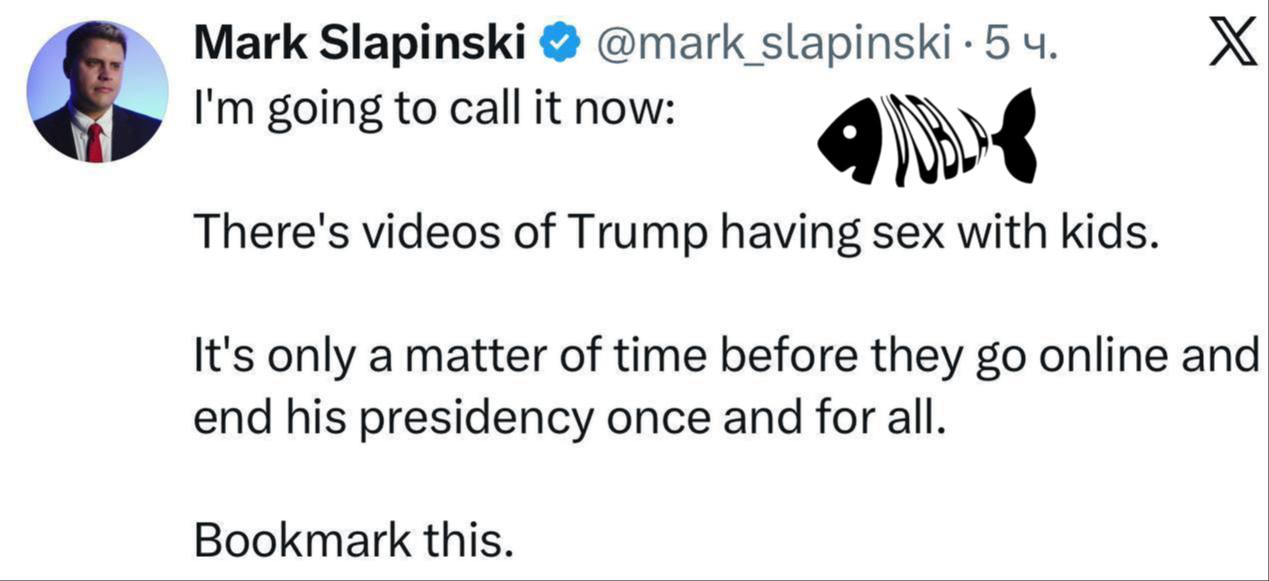Image resolution: width=1269 pixels, height=581 pixels.
Task: Open the @mark_slapinski handle link
Action: pyautogui.click(x=773, y=42)
